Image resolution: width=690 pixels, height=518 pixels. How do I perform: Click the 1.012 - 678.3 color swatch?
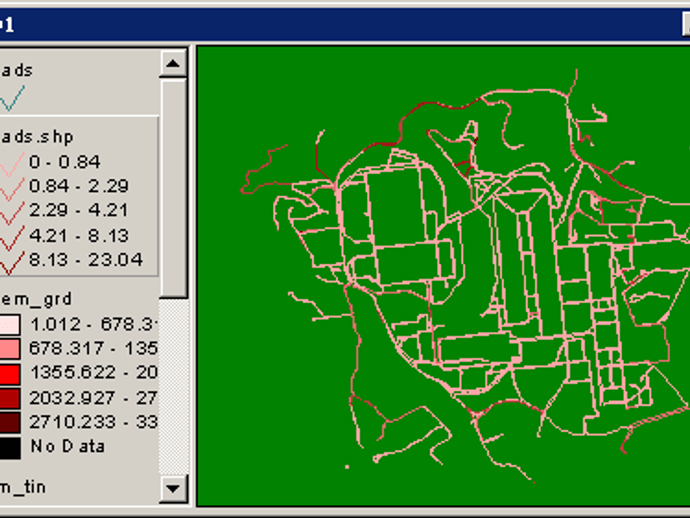[10, 325]
